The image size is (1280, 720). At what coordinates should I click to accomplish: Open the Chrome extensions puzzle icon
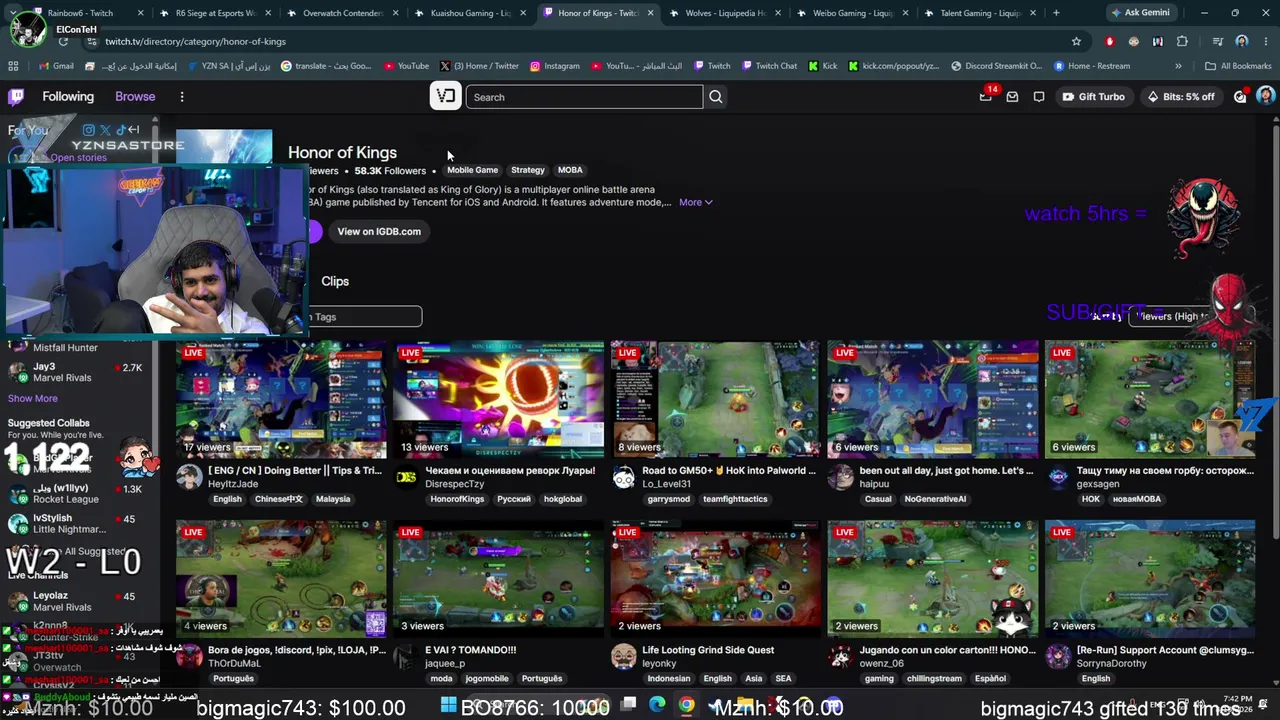(1182, 41)
